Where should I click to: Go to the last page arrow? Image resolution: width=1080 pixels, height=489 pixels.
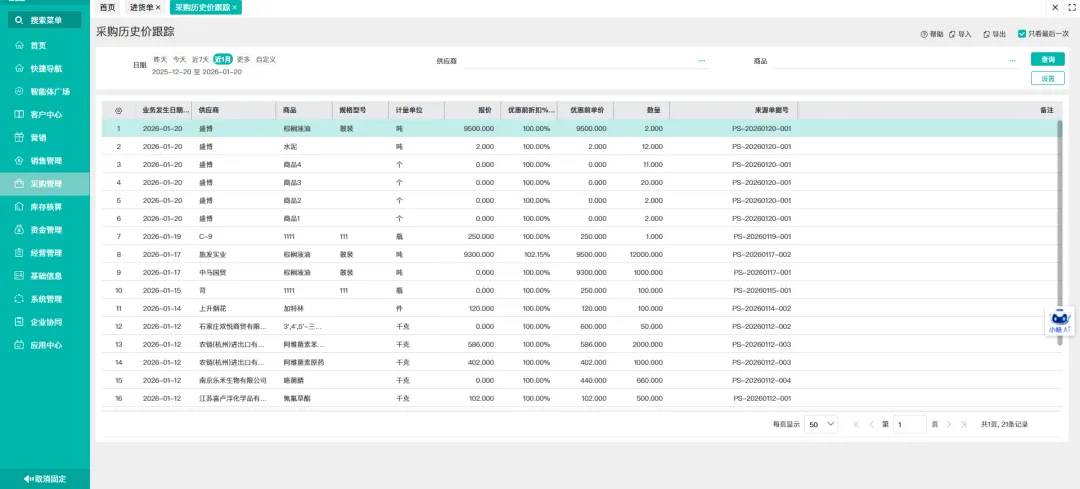point(964,425)
